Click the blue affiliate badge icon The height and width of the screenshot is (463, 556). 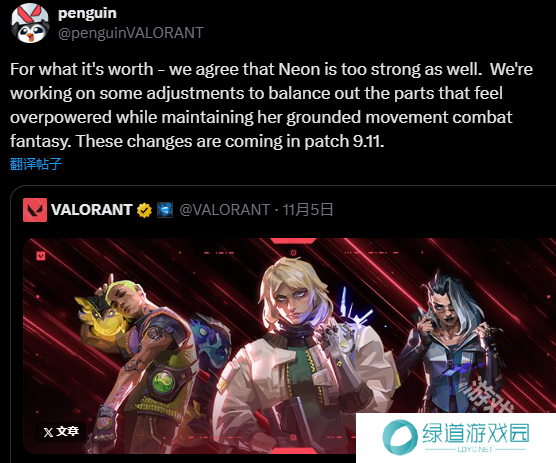(x=165, y=210)
